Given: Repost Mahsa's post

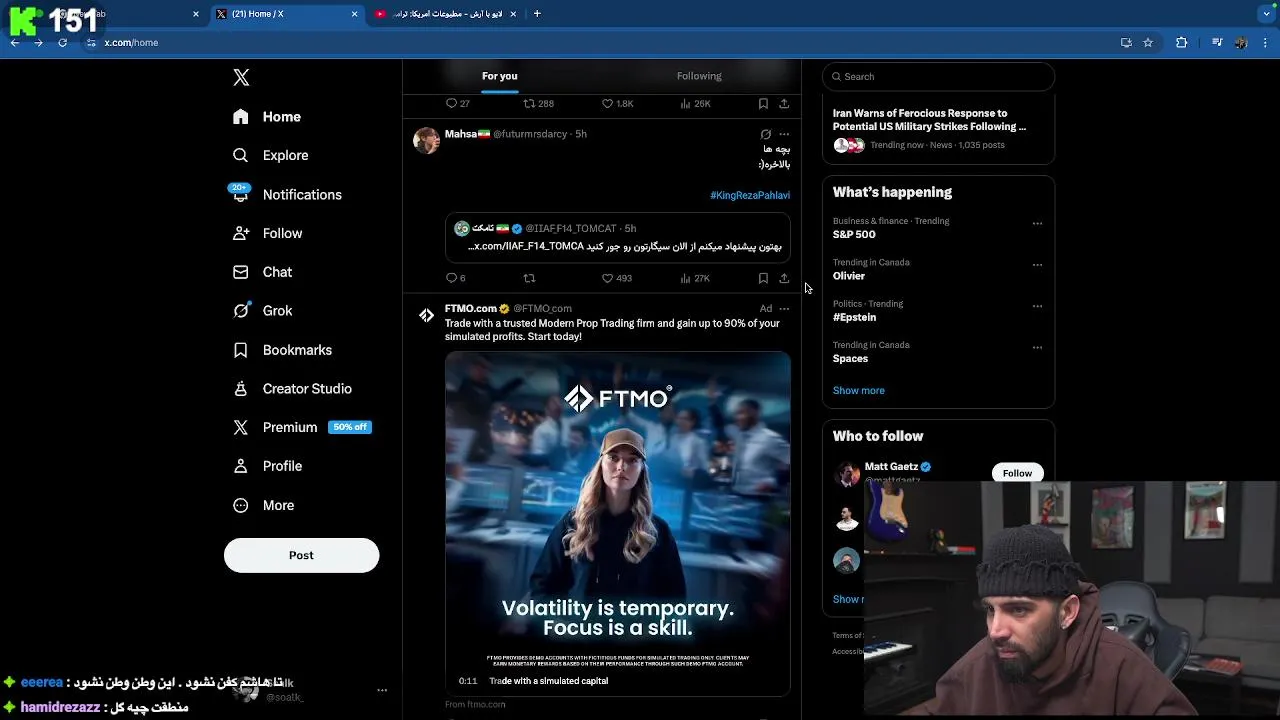Looking at the screenshot, I should (529, 278).
